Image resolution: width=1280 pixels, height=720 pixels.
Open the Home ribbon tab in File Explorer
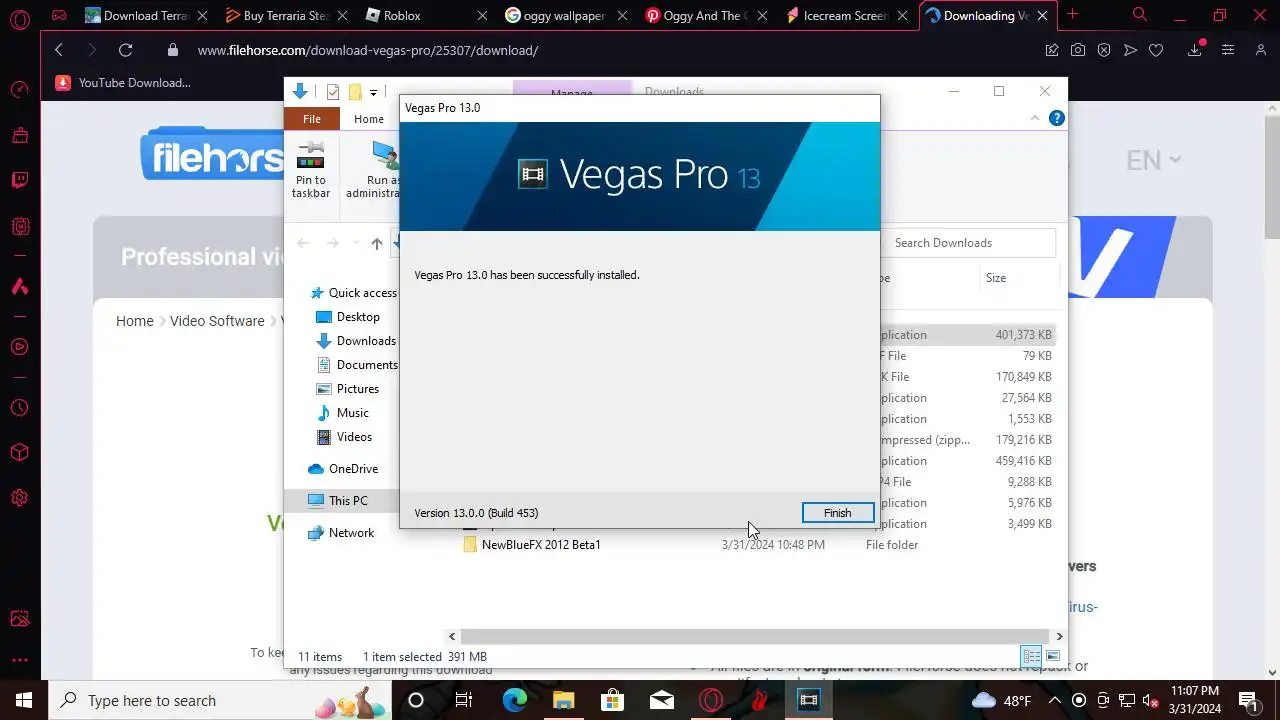(x=369, y=119)
